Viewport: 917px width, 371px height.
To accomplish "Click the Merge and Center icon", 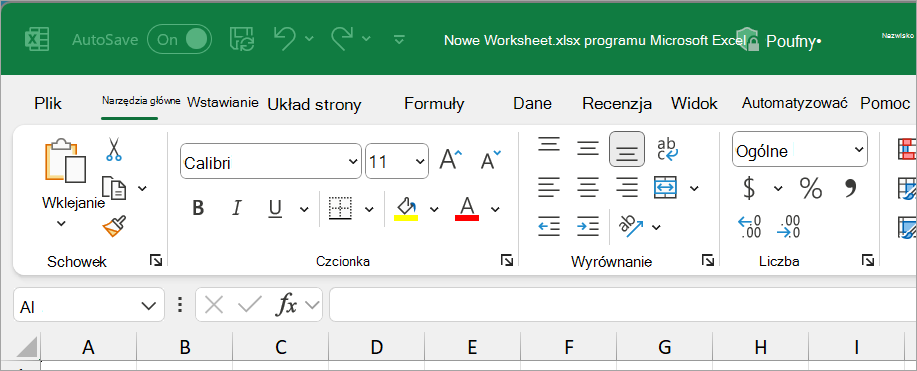I will [x=666, y=187].
